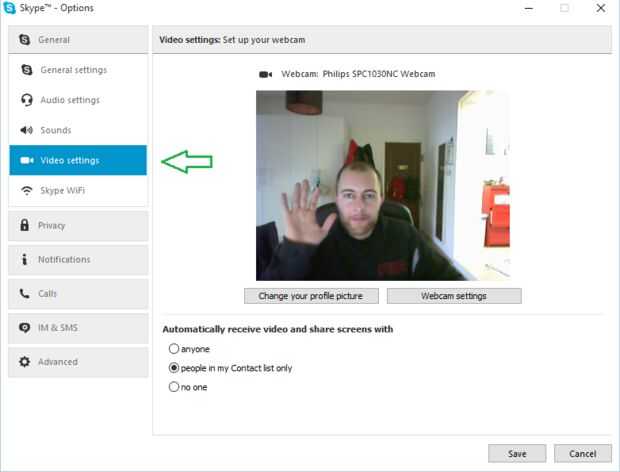Close the Skype Options window
This screenshot has width=620, height=472.
601,8
